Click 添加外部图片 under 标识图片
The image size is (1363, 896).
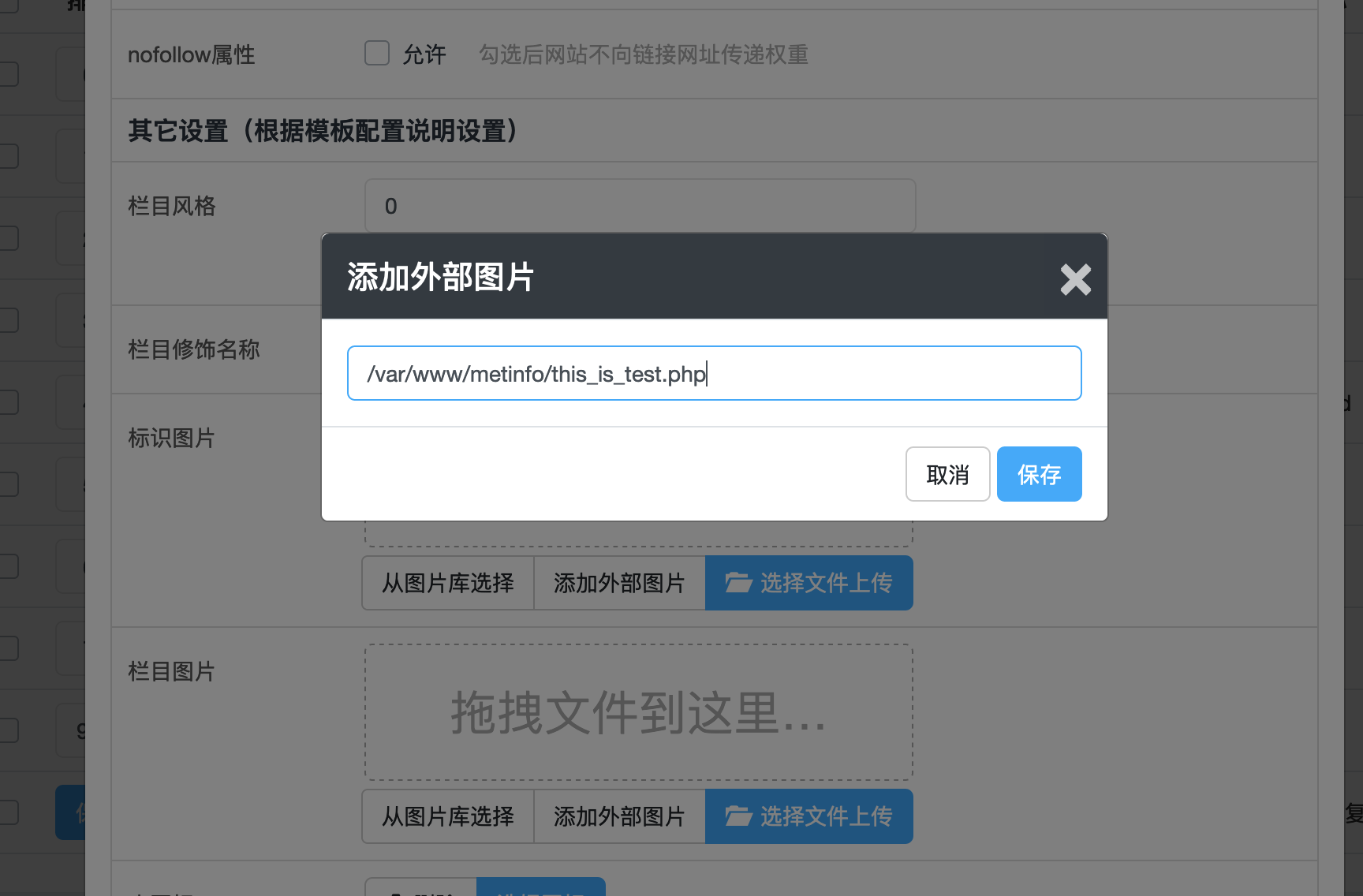click(x=619, y=583)
